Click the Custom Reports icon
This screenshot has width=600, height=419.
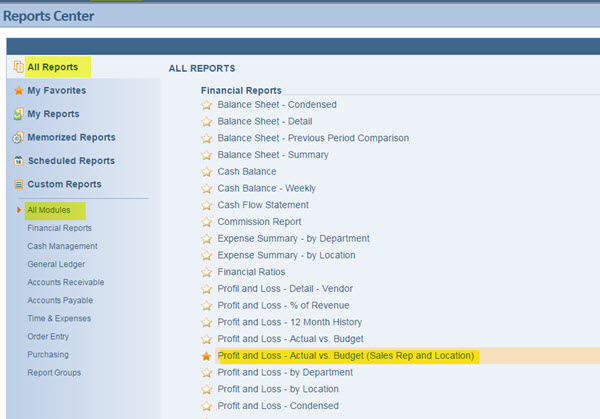pos(18,184)
